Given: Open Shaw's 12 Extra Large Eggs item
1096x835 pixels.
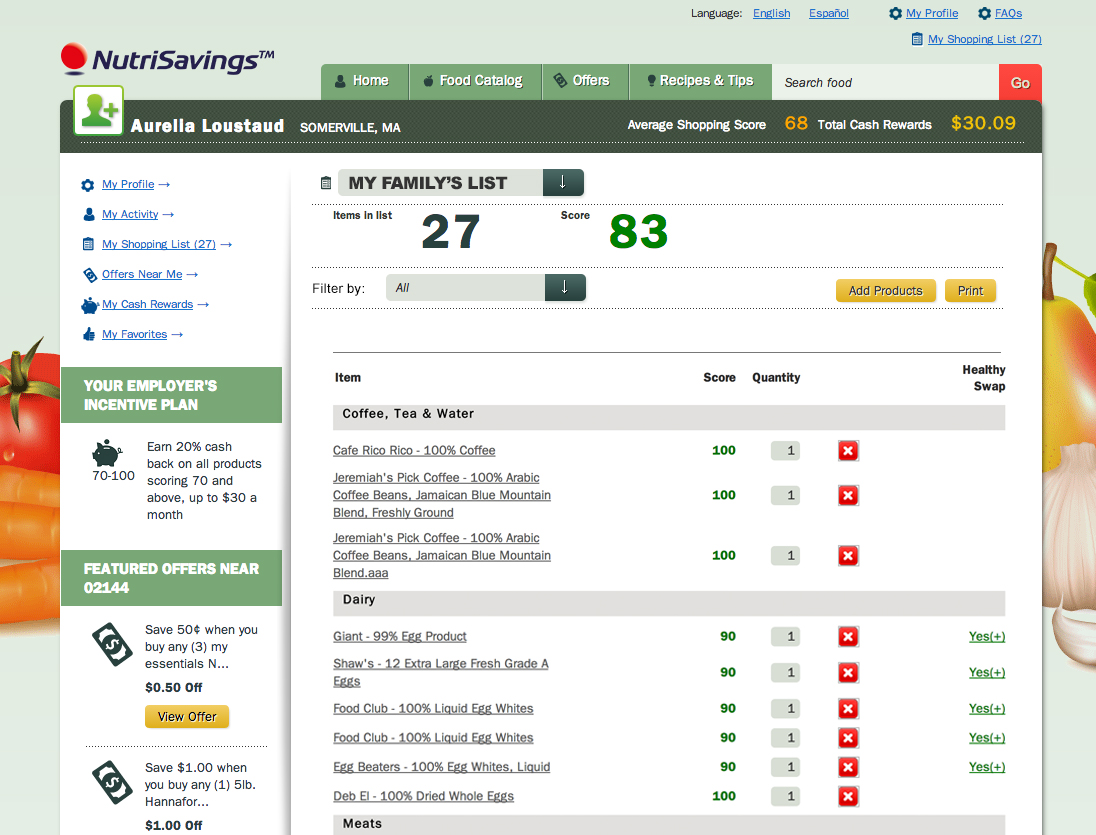Looking at the screenshot, I should click(x=440, y=672).
